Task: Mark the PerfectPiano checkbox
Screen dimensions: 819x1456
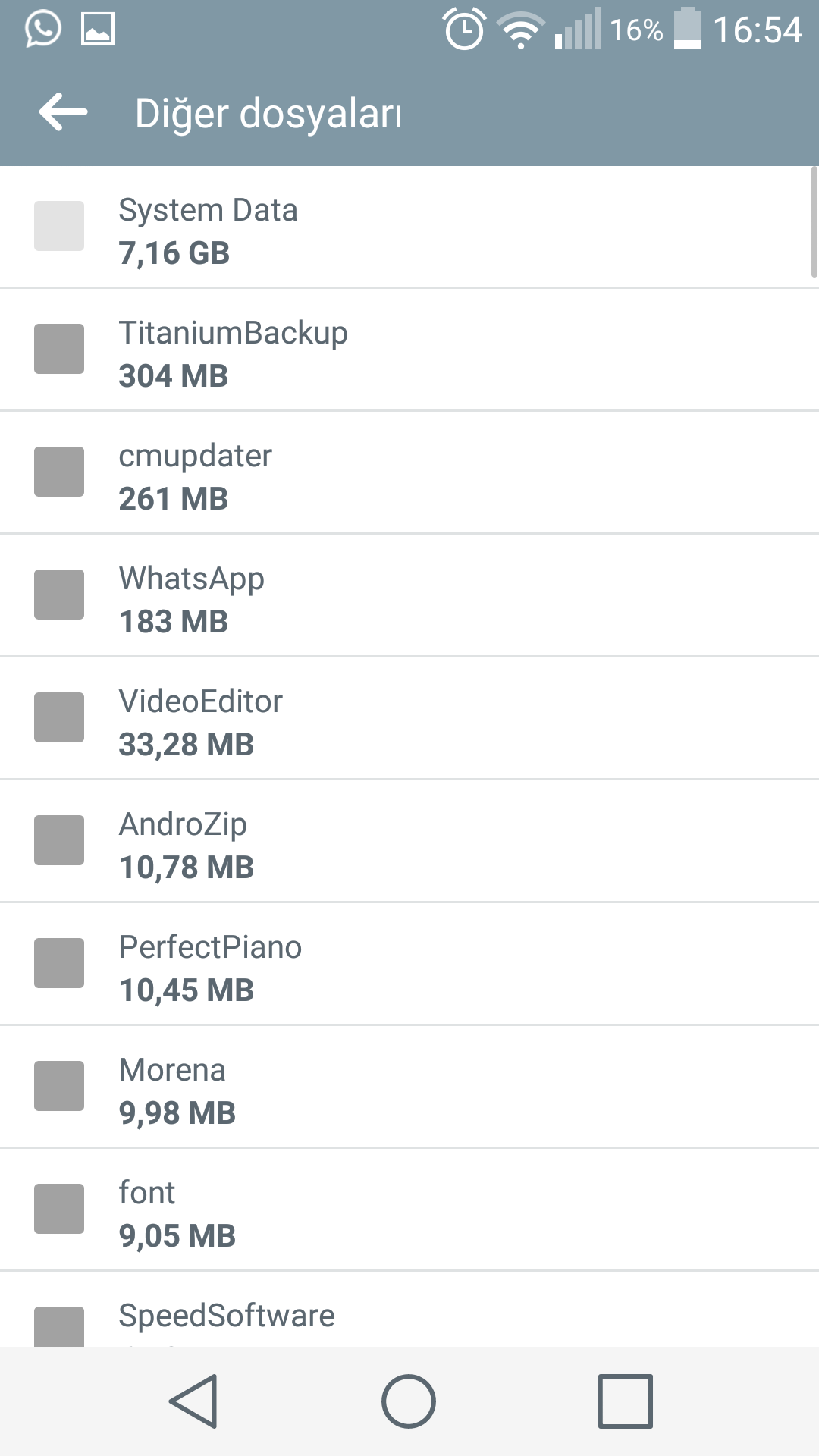Action: tap(59, 963)
